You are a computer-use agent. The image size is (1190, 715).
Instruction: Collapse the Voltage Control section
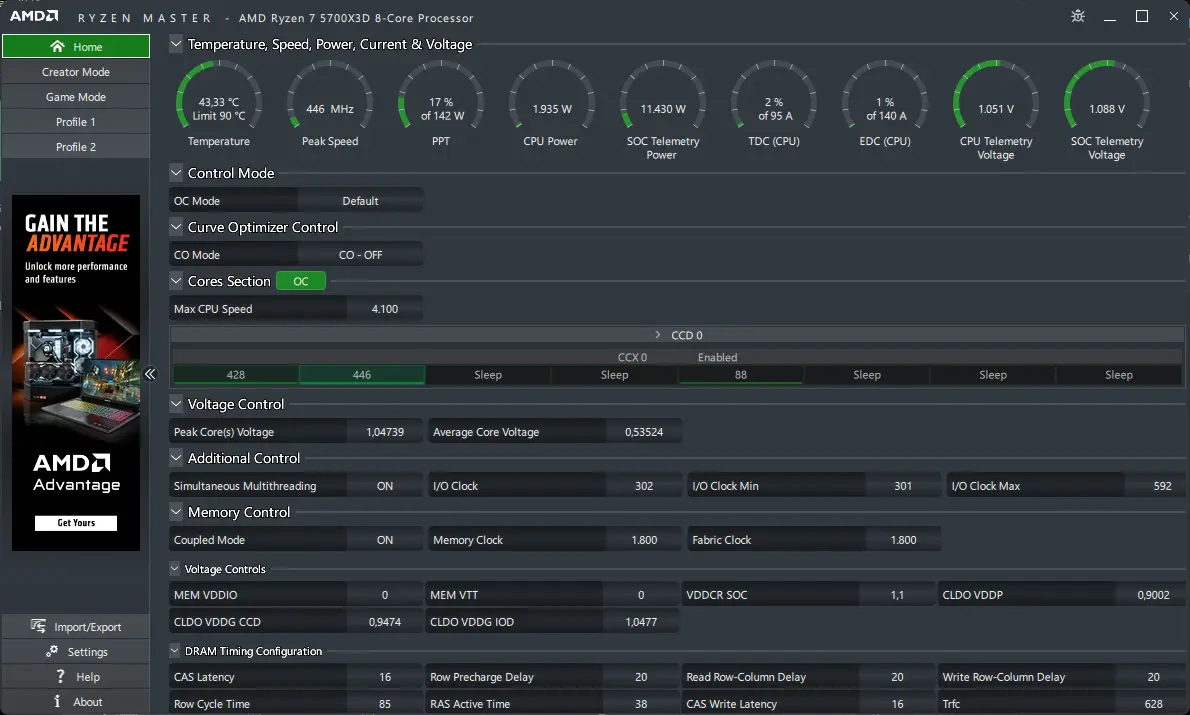[x=175, y=404]
